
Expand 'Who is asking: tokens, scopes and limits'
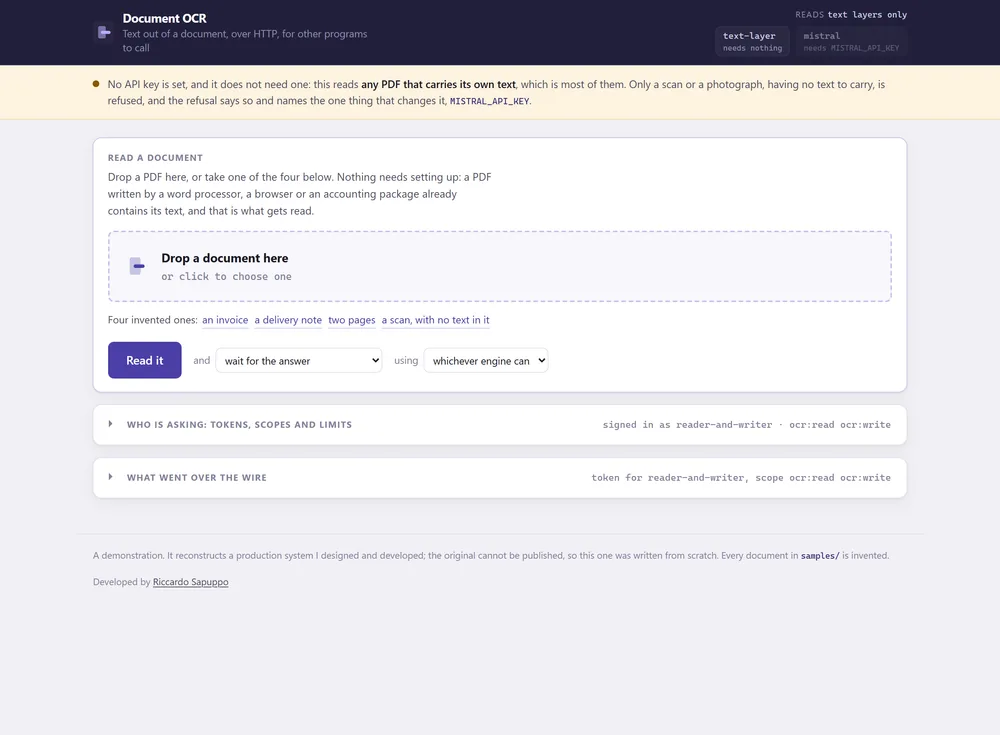[x=499, y=425]
